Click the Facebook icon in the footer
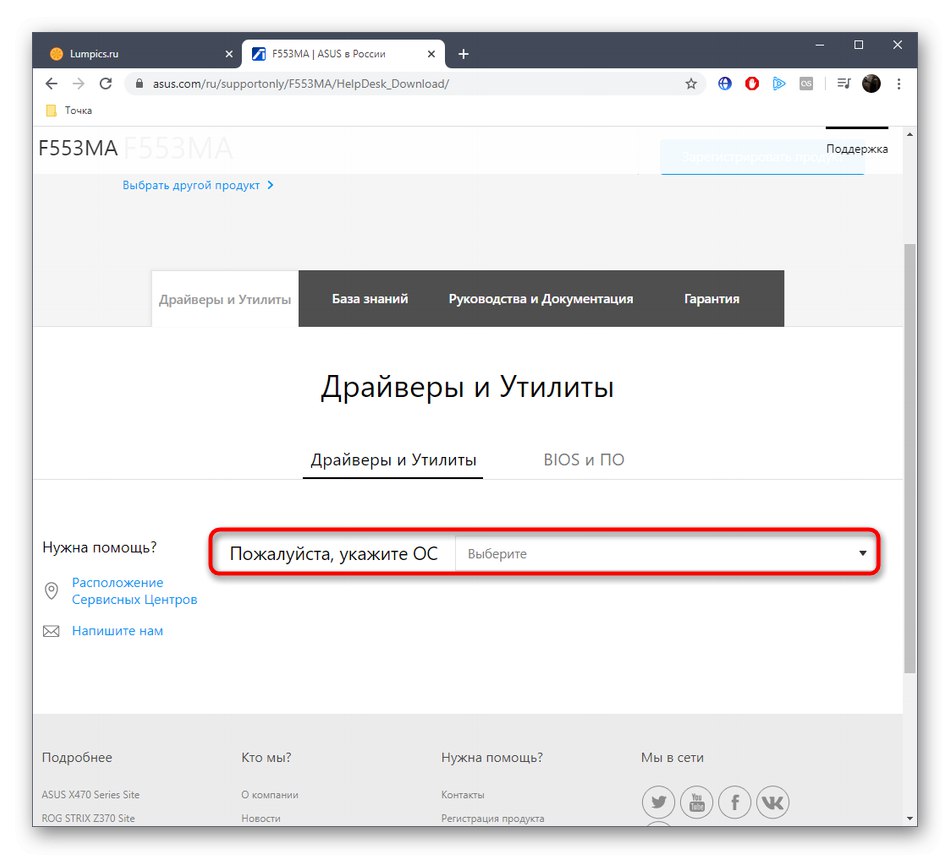 point(734,802)
